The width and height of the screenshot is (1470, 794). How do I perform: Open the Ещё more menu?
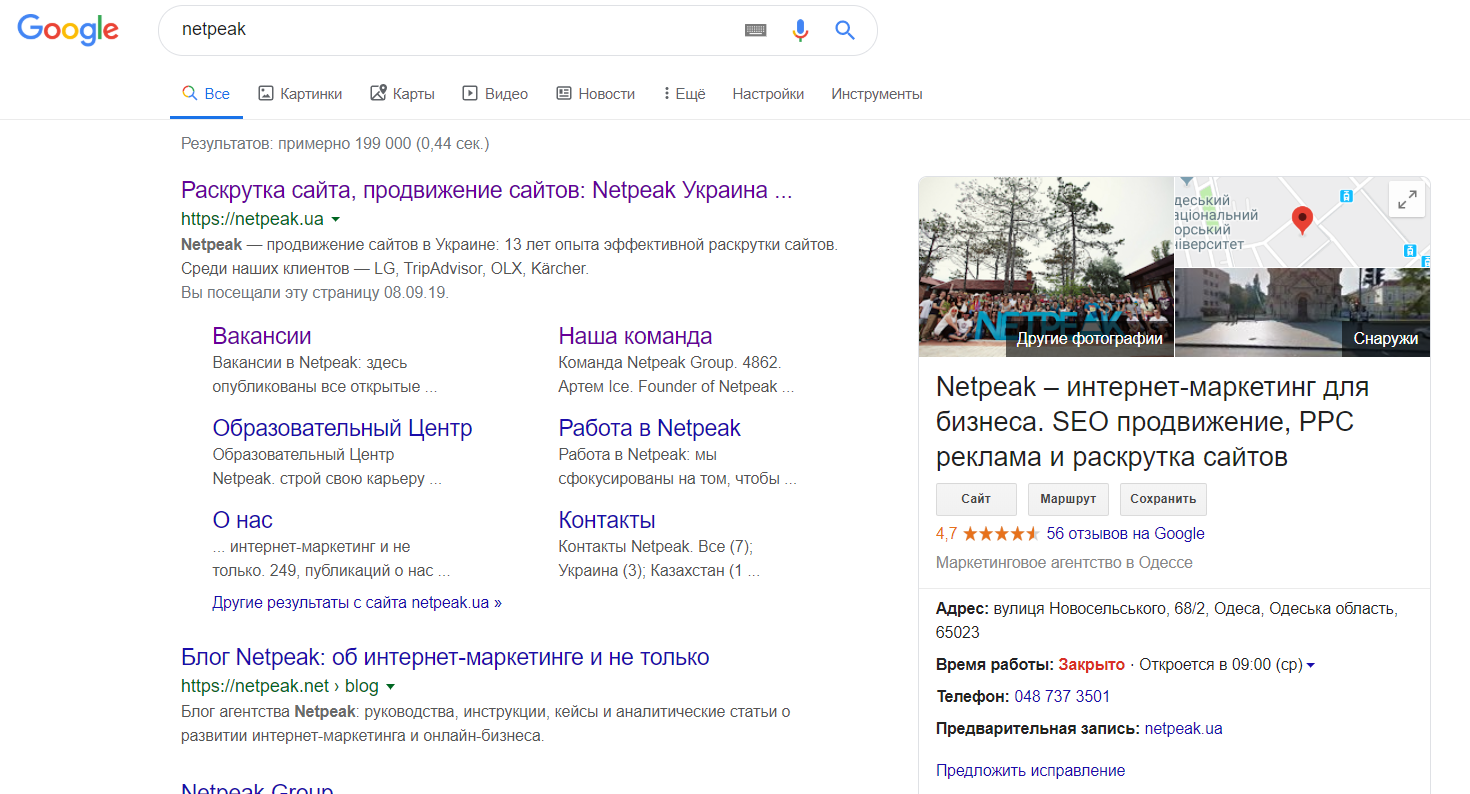[x=684, y=94]
